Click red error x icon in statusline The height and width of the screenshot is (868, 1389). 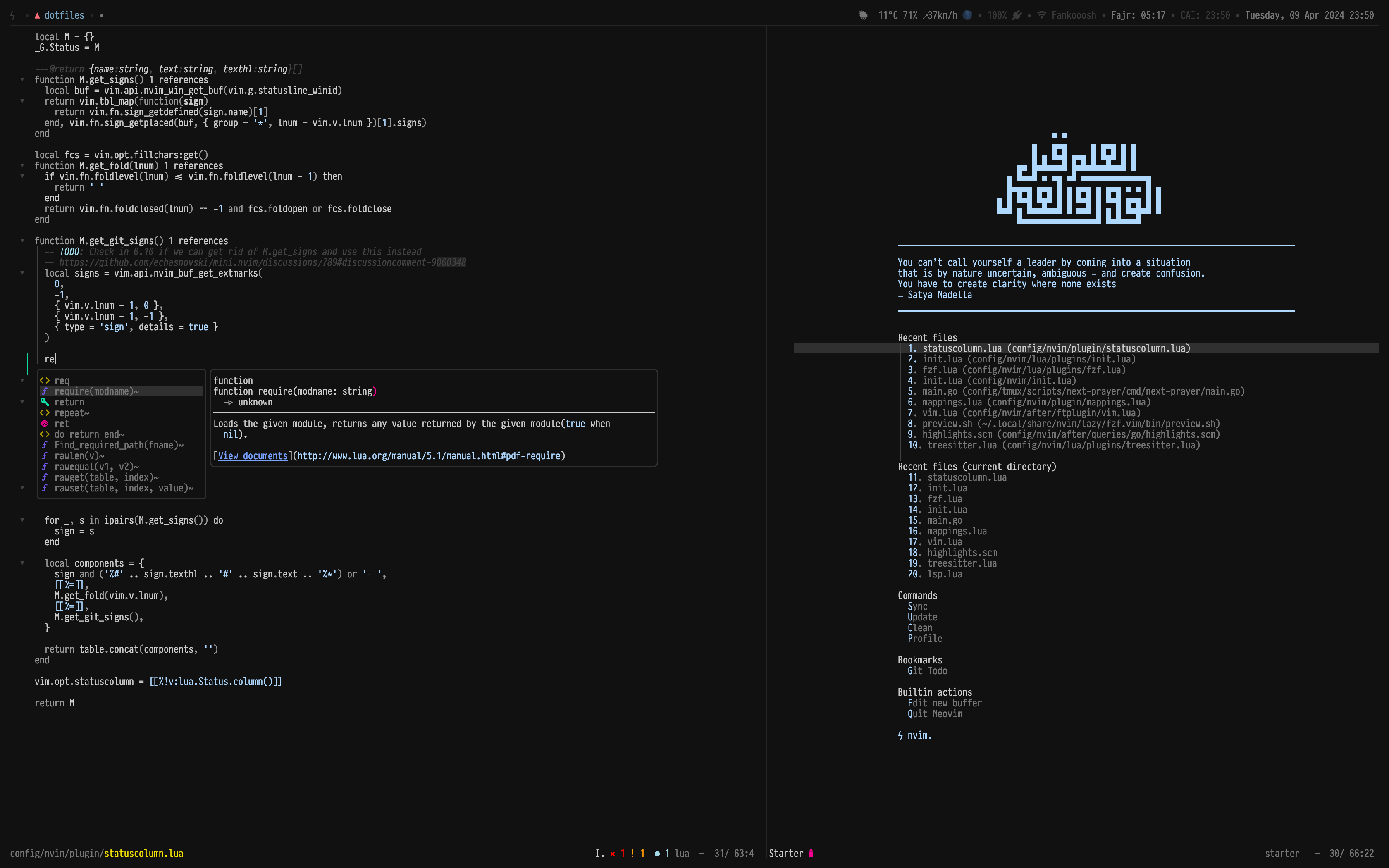coord(612,854)
